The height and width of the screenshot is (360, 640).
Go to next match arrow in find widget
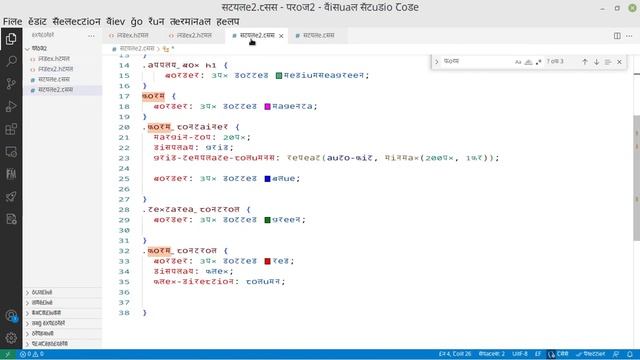click(x=596, y=62)
